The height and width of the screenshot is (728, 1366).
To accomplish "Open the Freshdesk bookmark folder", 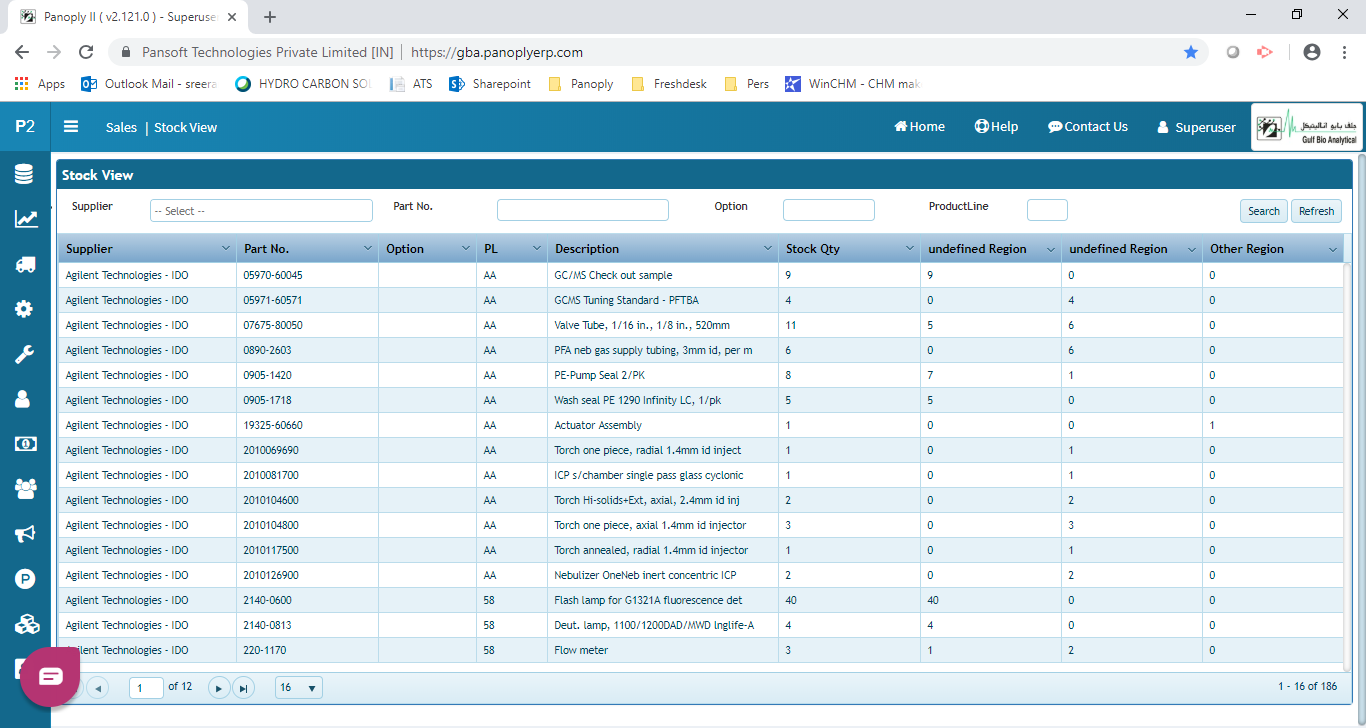I will 669,84.
